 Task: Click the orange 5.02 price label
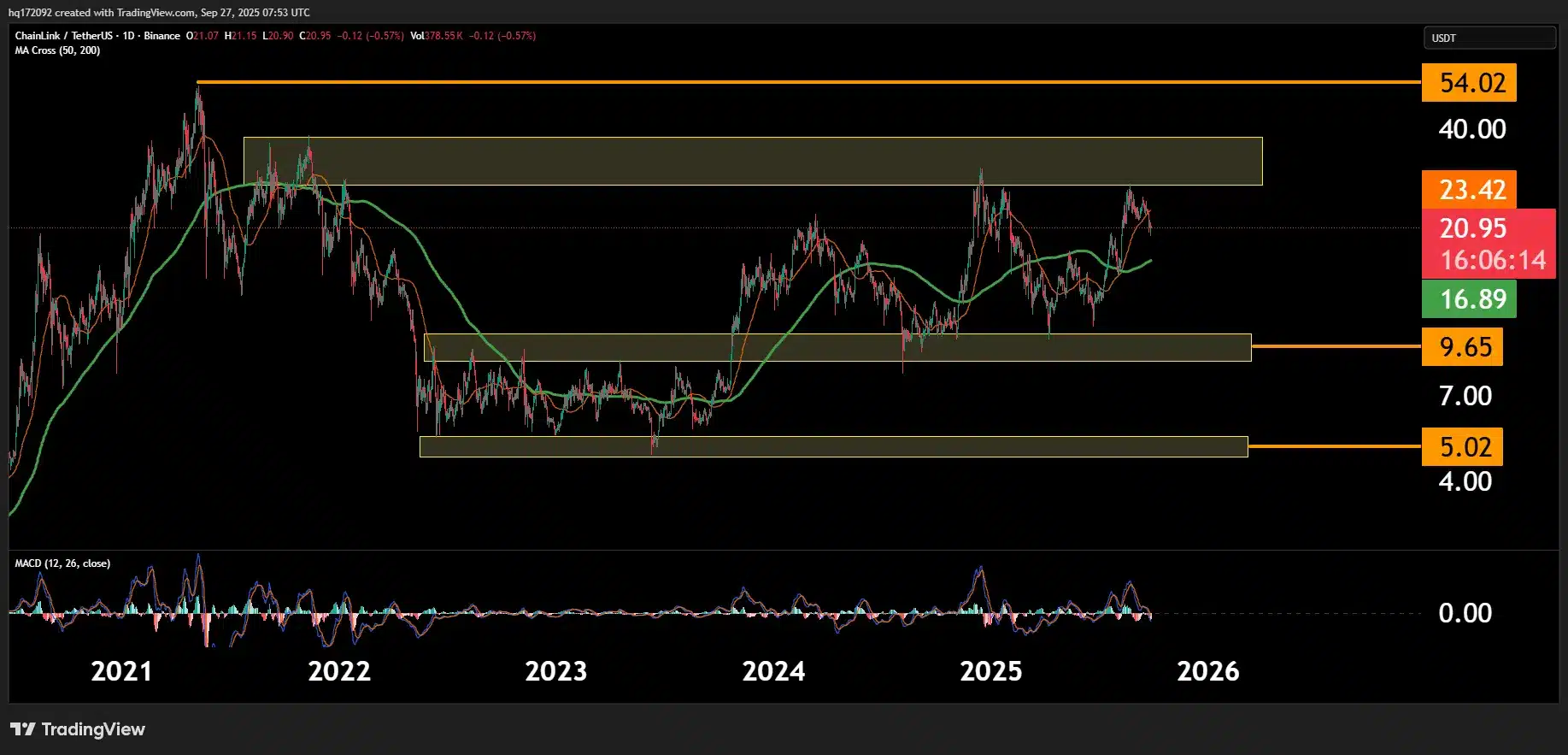coord(1462,447)
